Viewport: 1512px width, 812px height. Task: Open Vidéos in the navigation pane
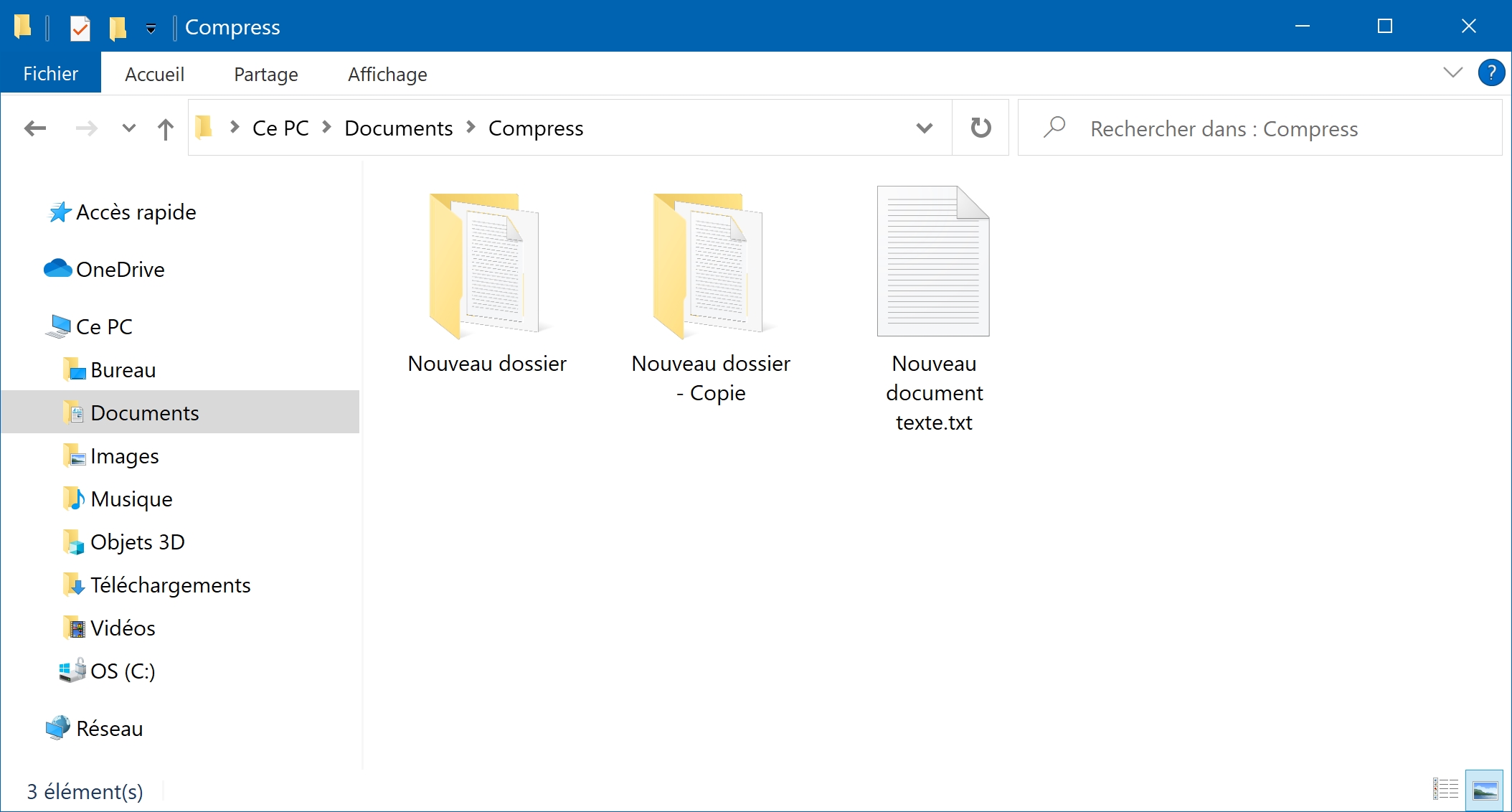pyautogui.click(x=109, y=628)
